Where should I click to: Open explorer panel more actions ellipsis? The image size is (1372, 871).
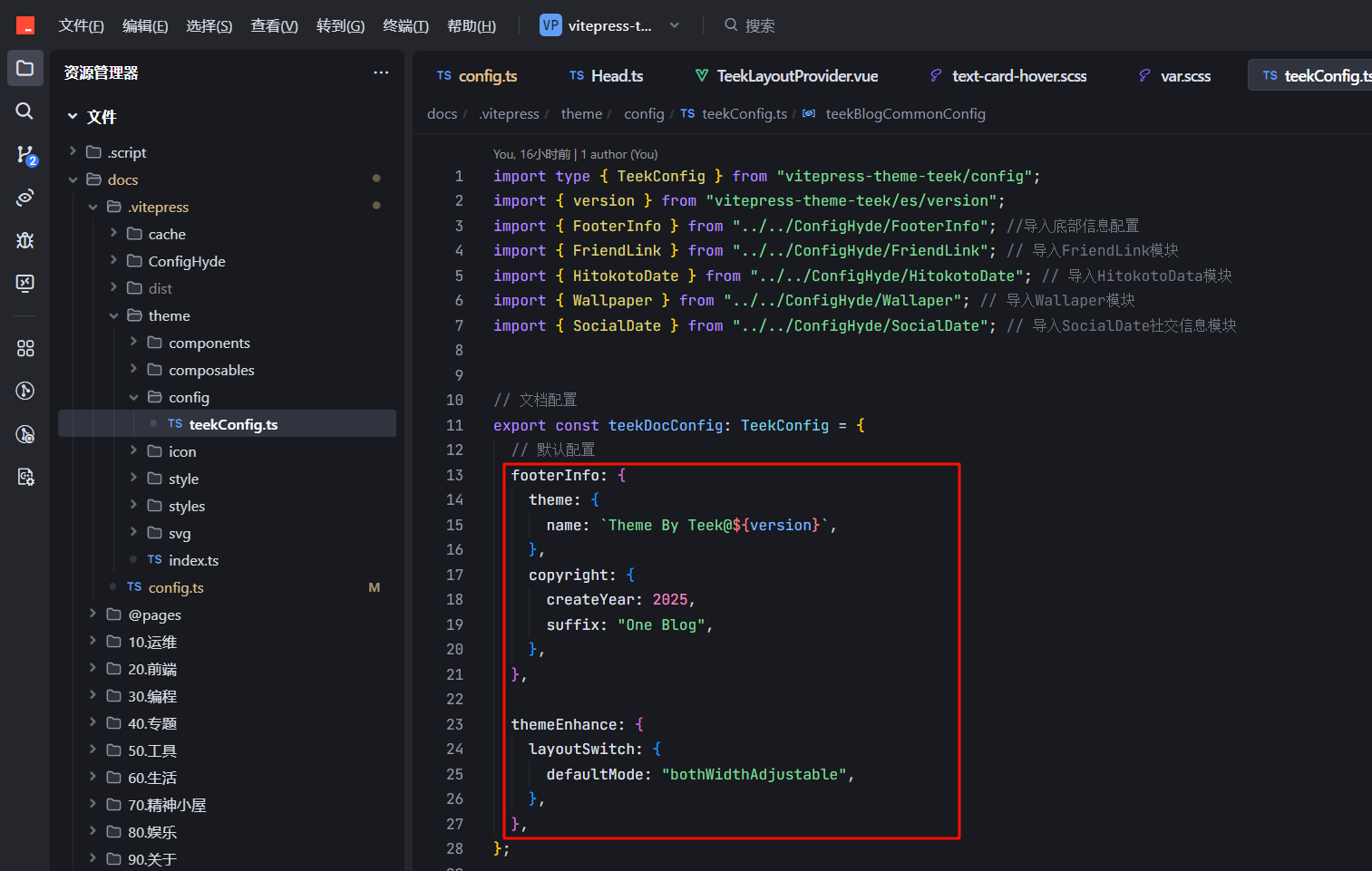click(381, 73)
